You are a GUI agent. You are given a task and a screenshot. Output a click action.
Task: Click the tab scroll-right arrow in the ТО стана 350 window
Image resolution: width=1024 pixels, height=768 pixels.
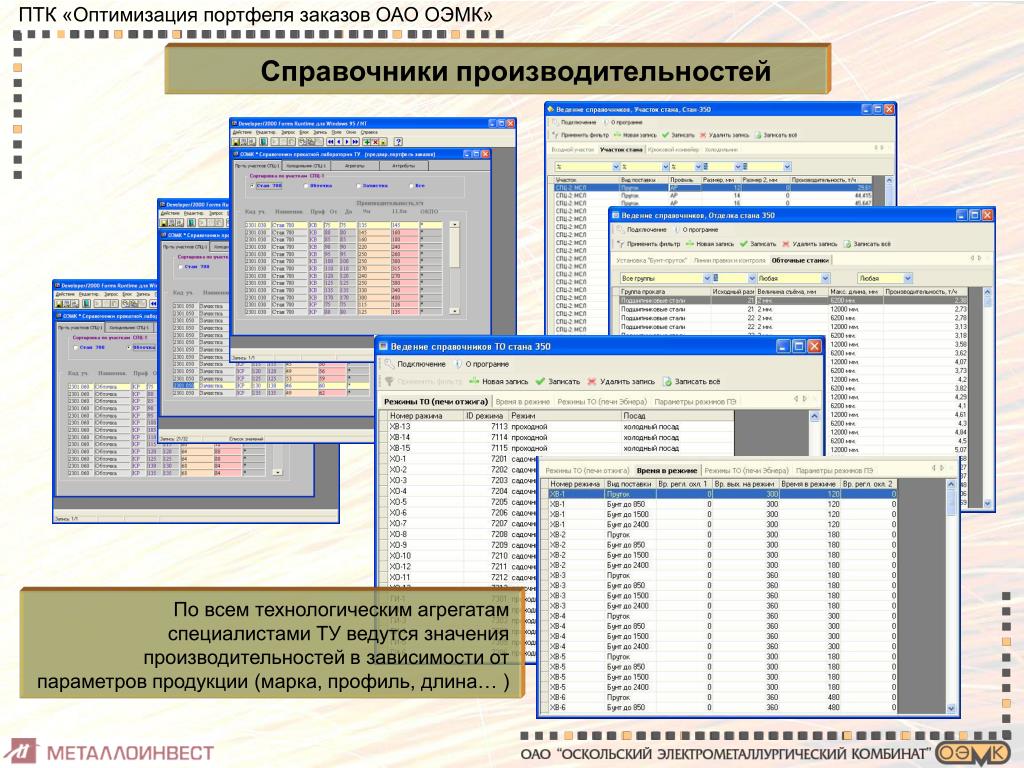(805, 399)
